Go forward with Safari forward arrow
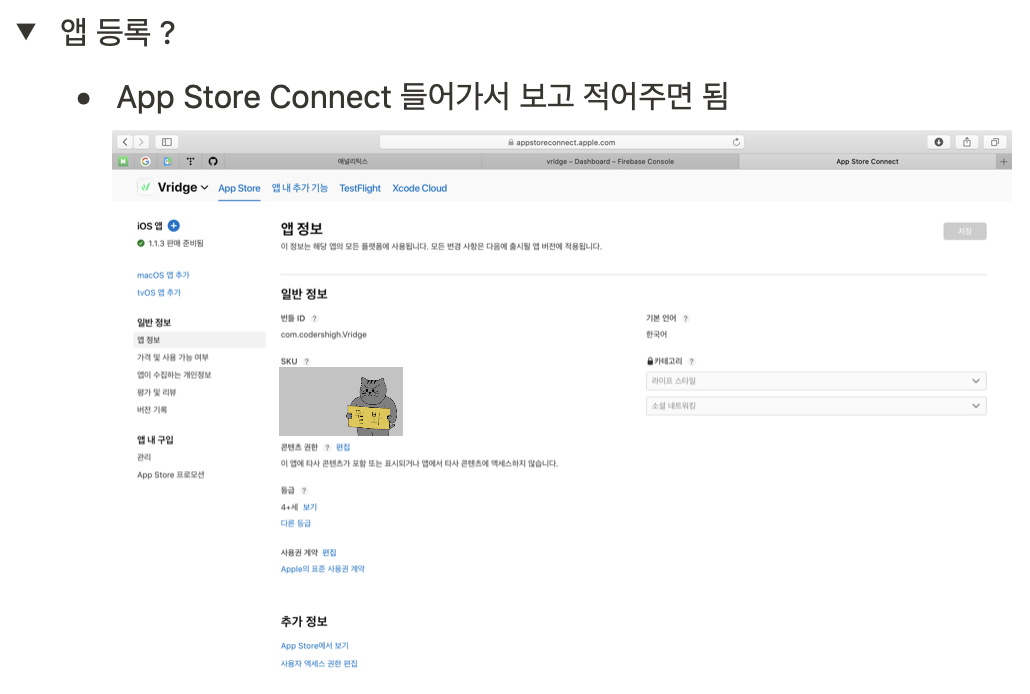 (x=141, y=142)
